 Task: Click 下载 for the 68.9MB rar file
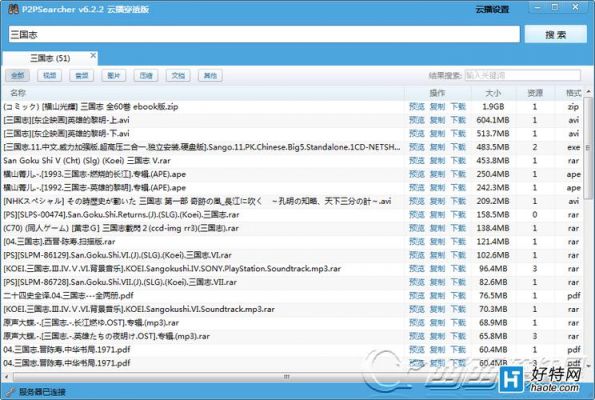[x=458, y=323]
